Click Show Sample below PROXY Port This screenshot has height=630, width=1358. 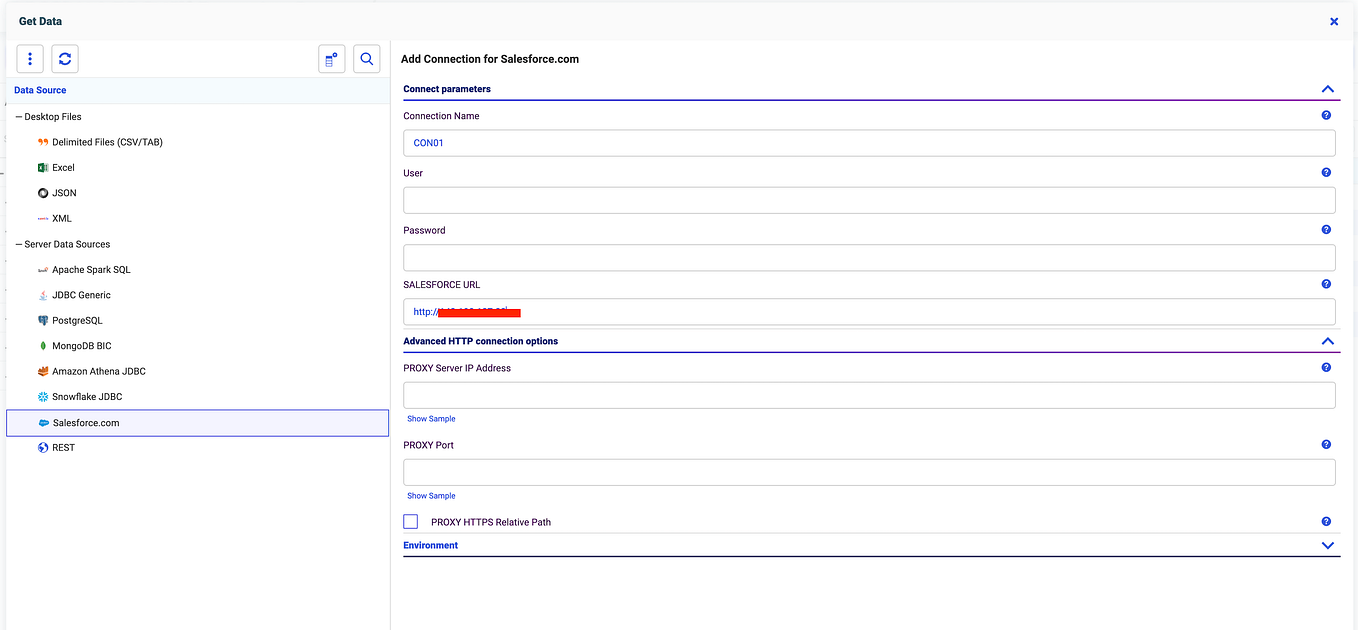(x=431, y=495)
